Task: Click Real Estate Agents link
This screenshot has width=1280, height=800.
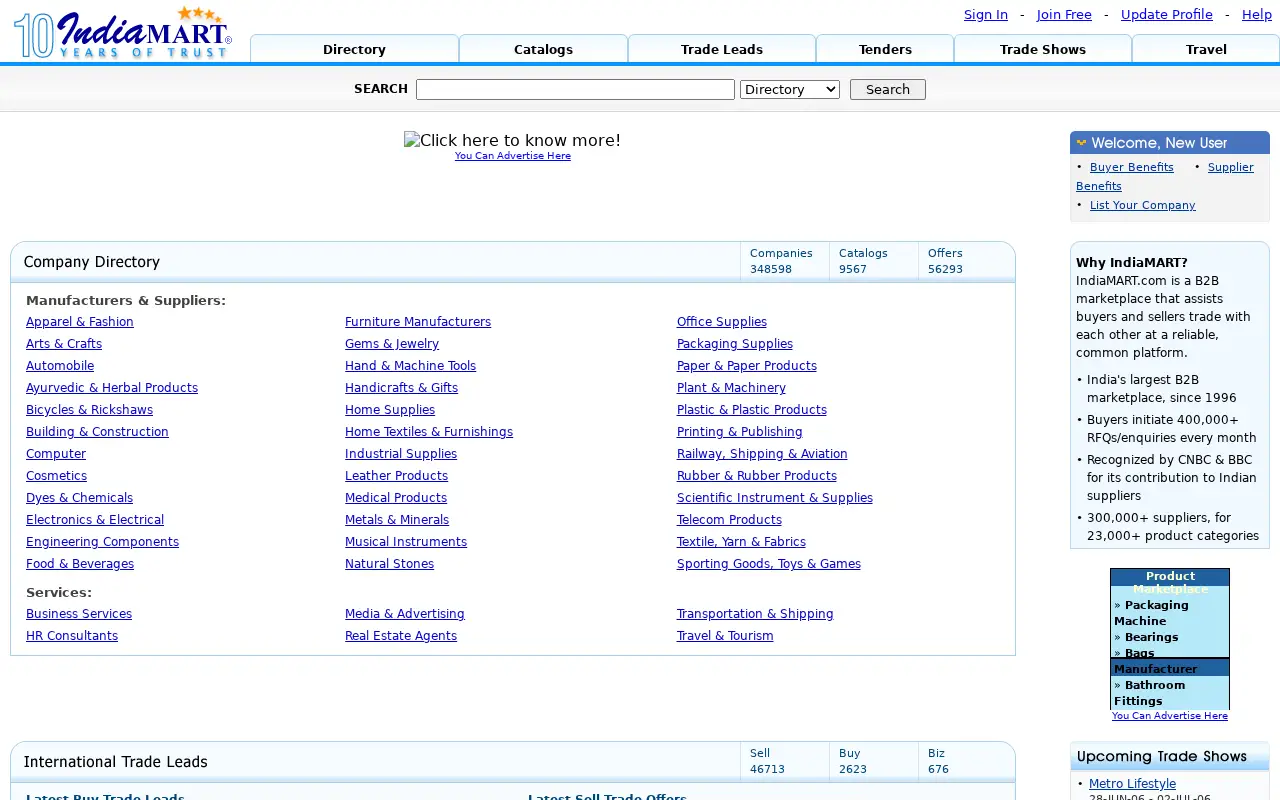Action: point(401,636)
